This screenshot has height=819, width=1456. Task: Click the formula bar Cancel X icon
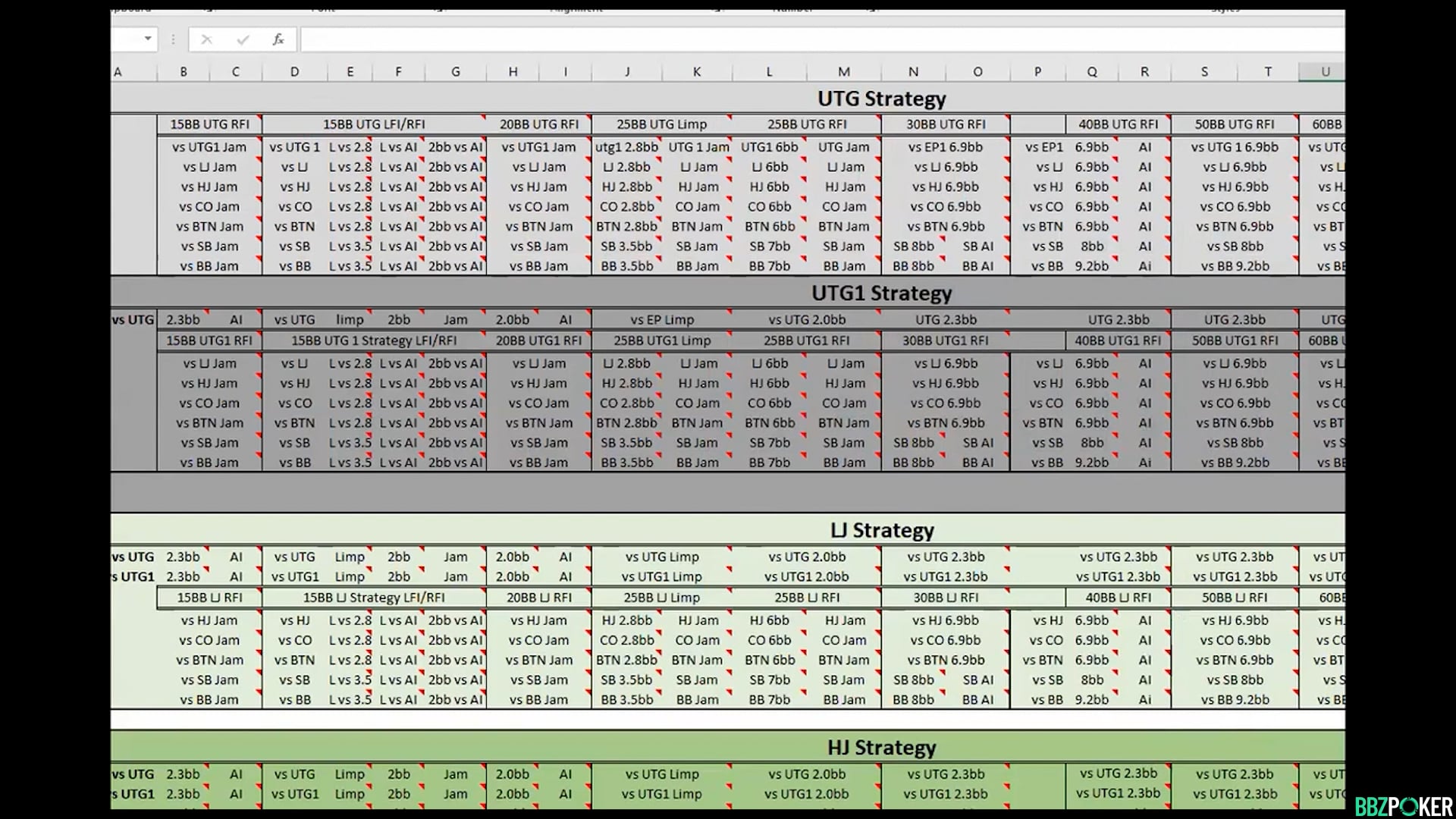tap(206, 39)
